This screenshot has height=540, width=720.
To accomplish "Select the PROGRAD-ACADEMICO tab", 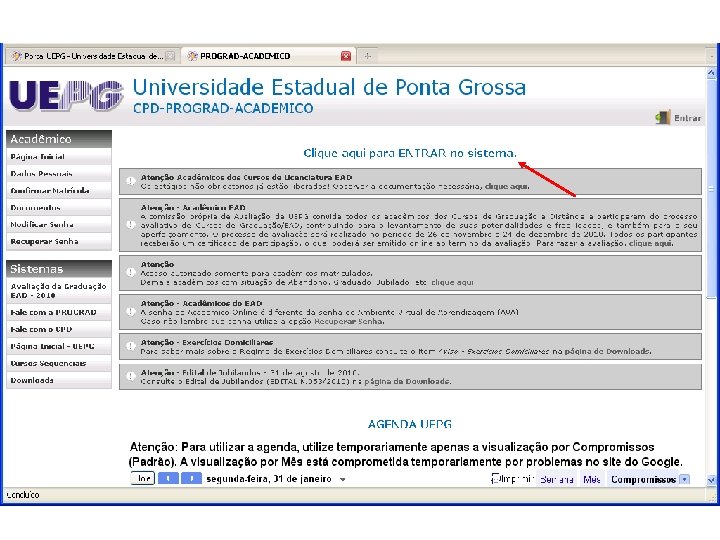I will click(x=267, y=56).
